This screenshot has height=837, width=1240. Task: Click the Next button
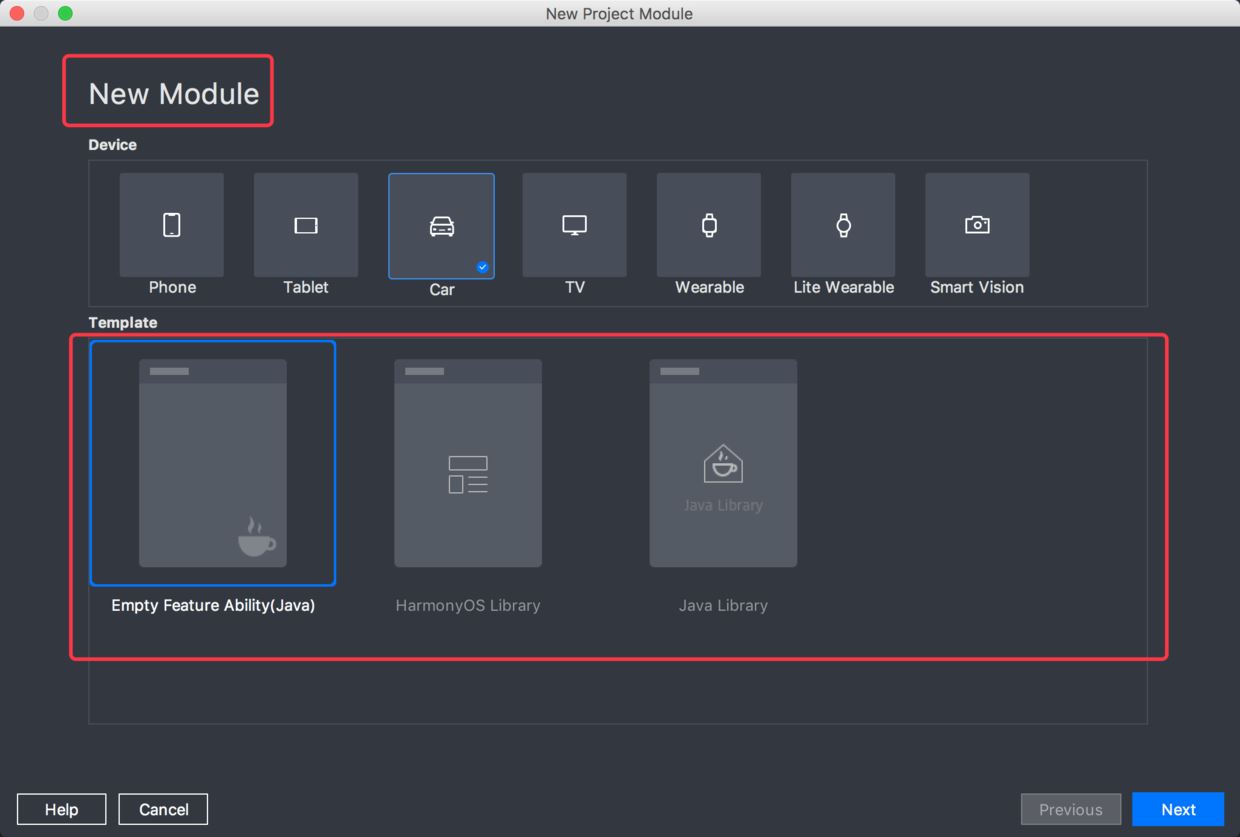pos(1178,809)
